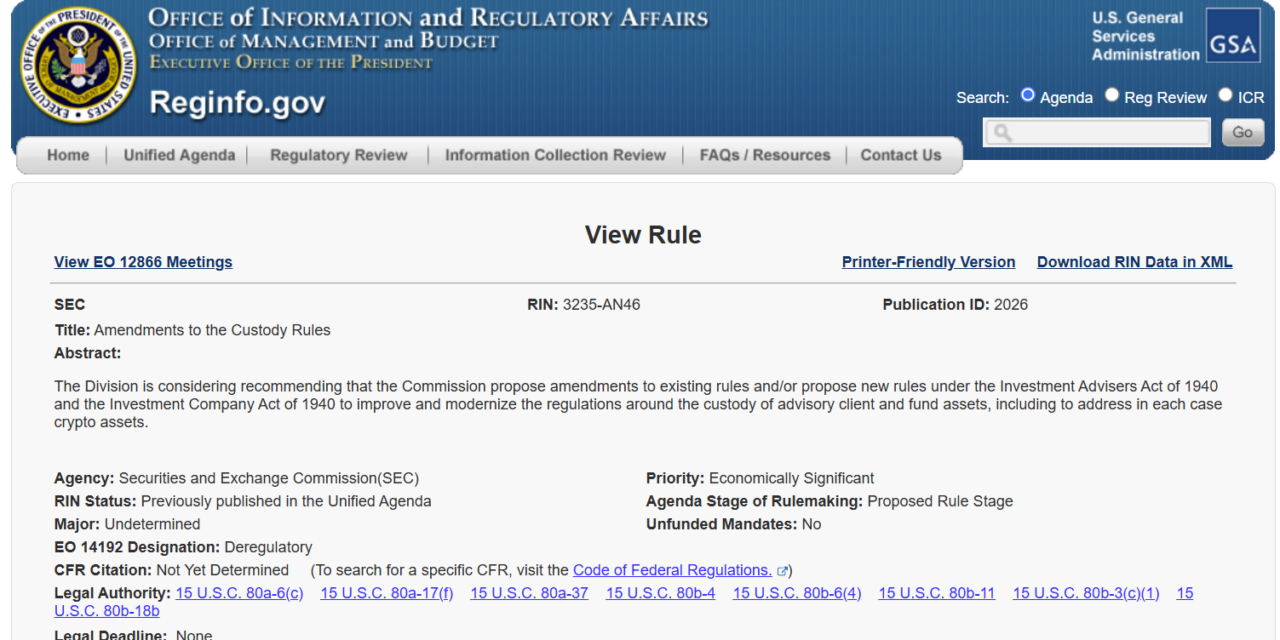The height and width of the screenshot is (640, 1280).
Task: Click the Agenda Stage value Proposed Rule Stage
Action: (940, 501)
